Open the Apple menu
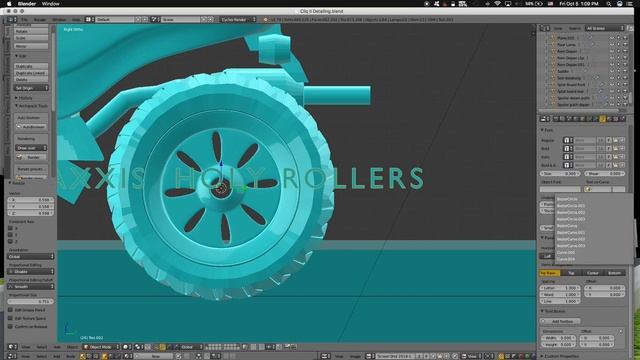Viewport: 640px width, 360px height. click(x=9, y=4)
